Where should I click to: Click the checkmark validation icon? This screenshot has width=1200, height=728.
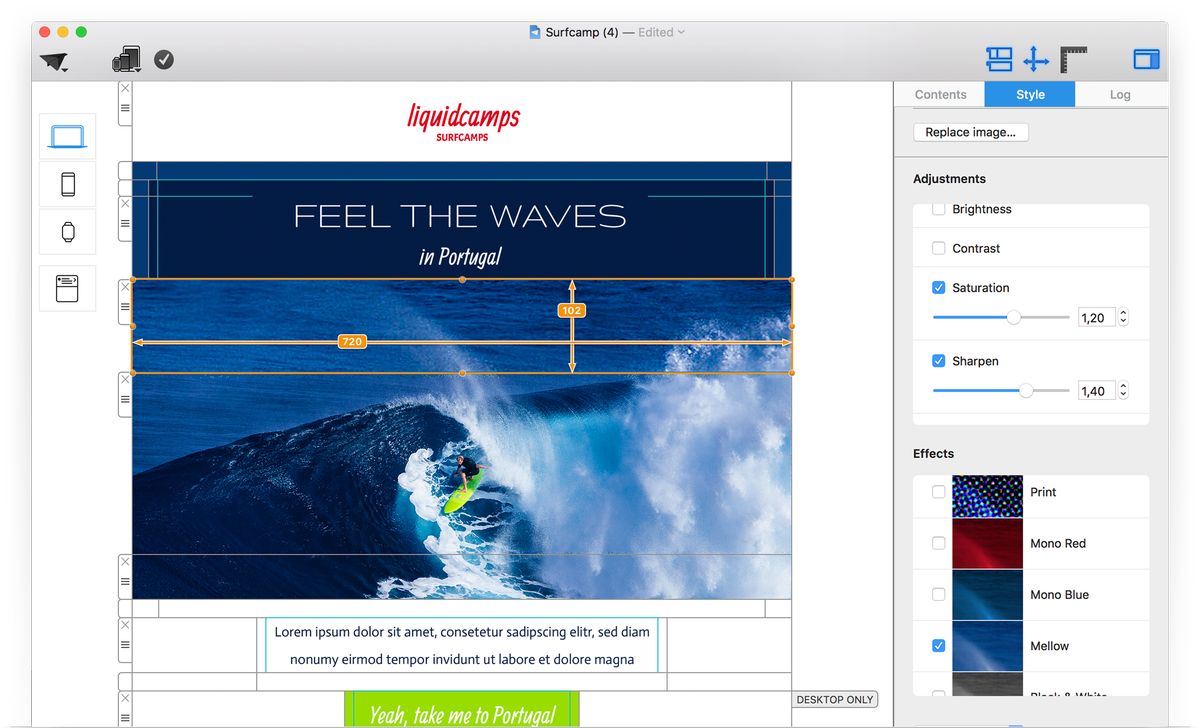click(x=164, y=59)
